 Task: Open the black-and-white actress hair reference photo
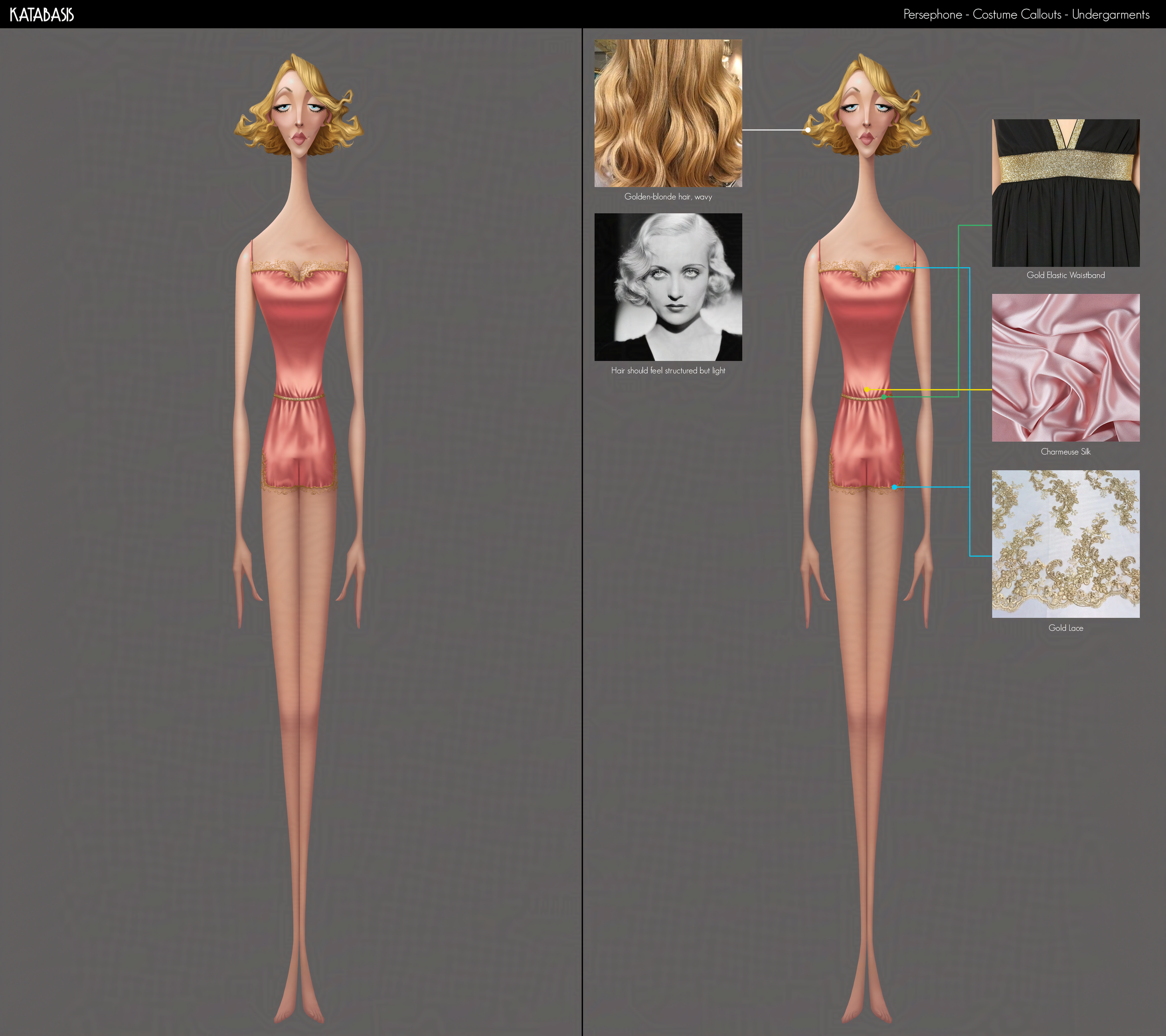668,287
